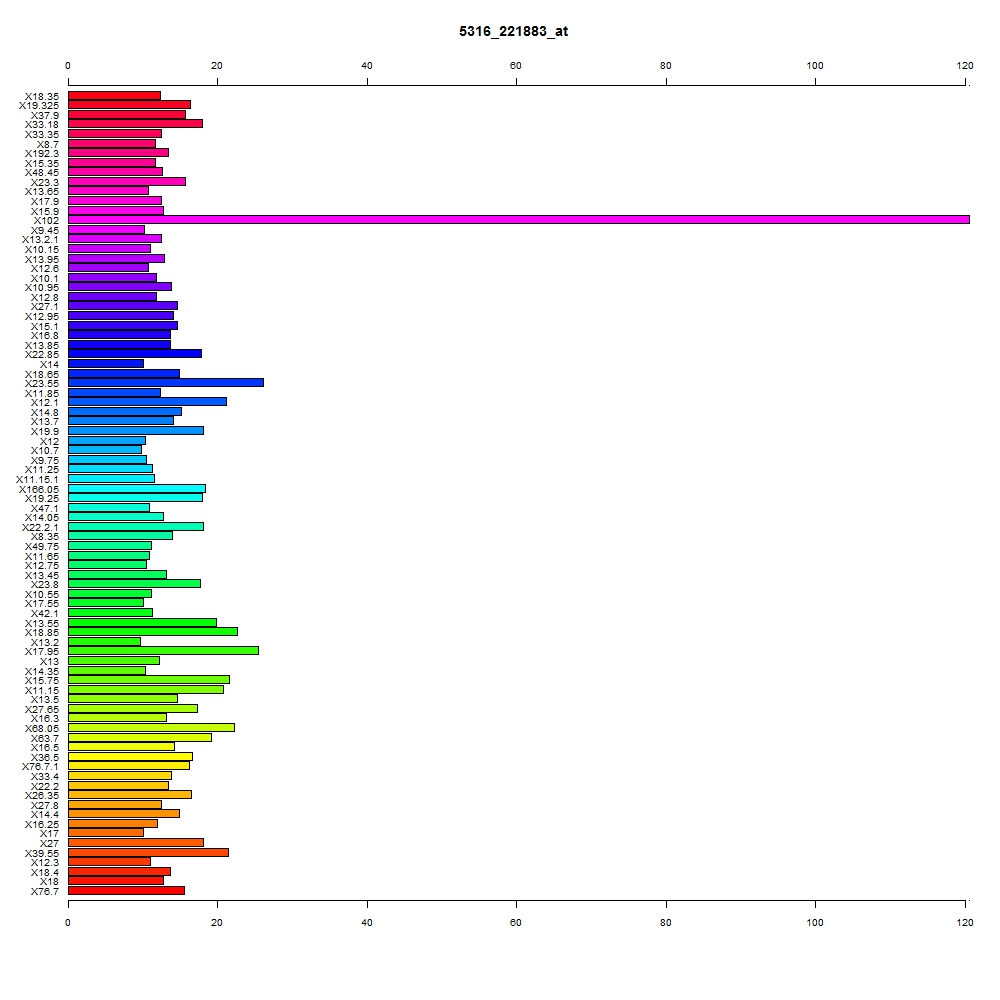This screenshot has height=1000, width=1000.
Task: Select the row label X18.4
Action: pyautogui.click(x=45, y=872)
